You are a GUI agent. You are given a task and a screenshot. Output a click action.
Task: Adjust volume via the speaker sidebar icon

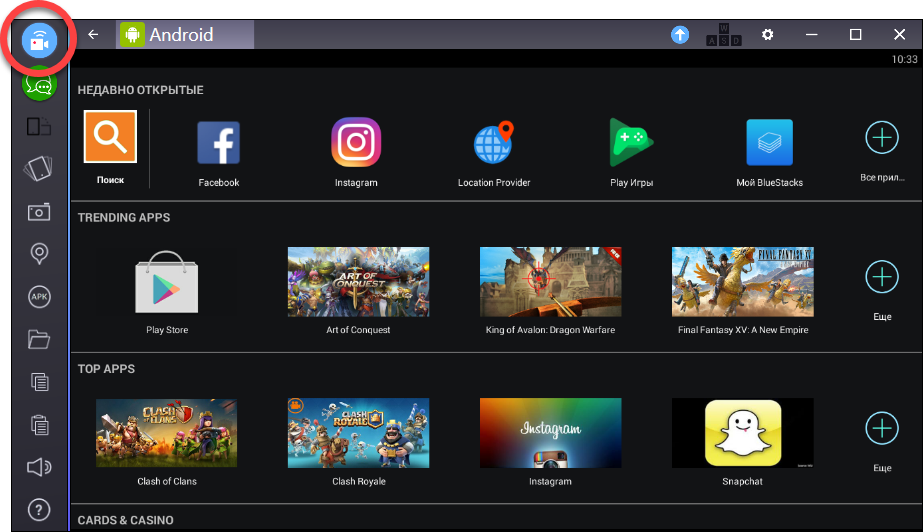tap(39, 467)
